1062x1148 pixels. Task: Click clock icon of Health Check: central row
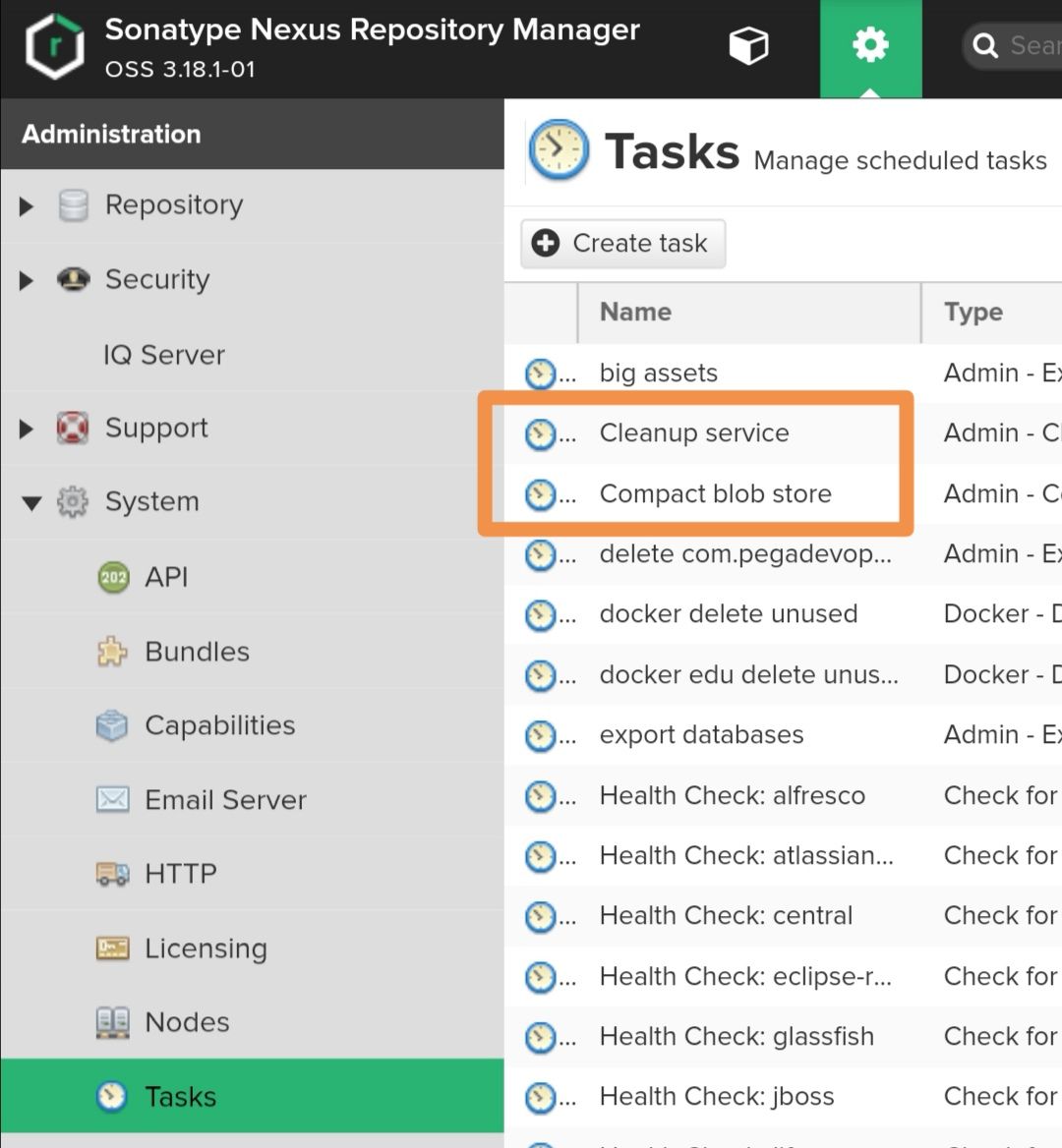tap(541, 917)
